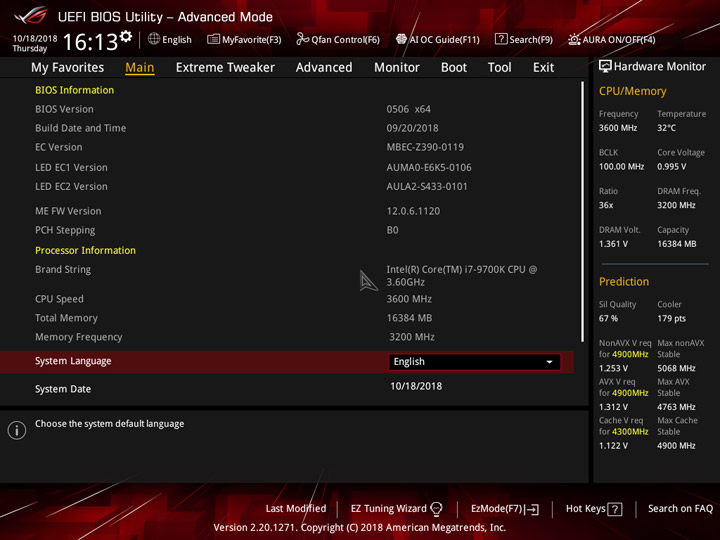Viewport: 720px width, 540px height.
Task: Select the System Language row label
Action: click(x=73, y=361)
